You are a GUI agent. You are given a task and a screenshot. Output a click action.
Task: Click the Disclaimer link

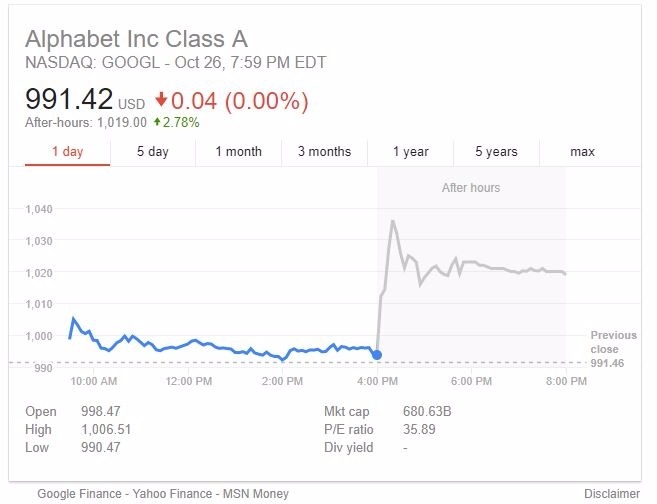tap(611, 494)
